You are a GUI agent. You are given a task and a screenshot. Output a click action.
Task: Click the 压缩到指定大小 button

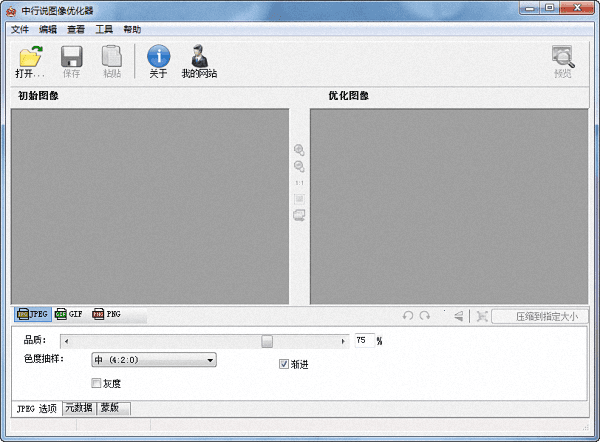click(x=540, y=316)
